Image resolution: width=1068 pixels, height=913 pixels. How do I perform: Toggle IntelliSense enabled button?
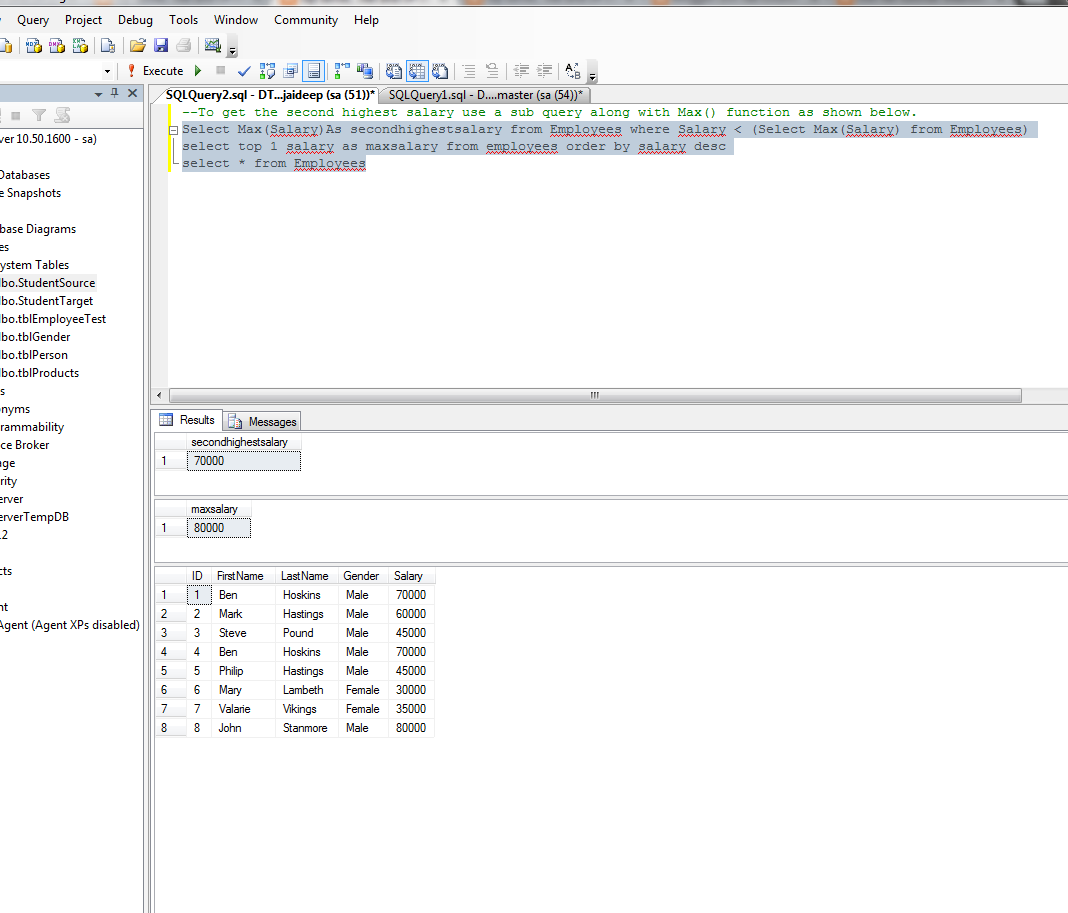tap(313, 71)
